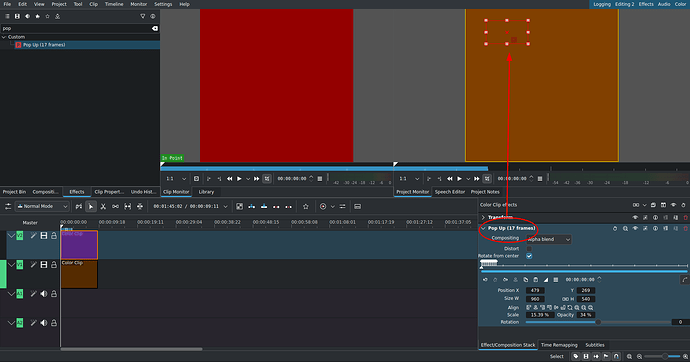
Task: Switch to the Time Remapping tab
Action: click(559, 345)
